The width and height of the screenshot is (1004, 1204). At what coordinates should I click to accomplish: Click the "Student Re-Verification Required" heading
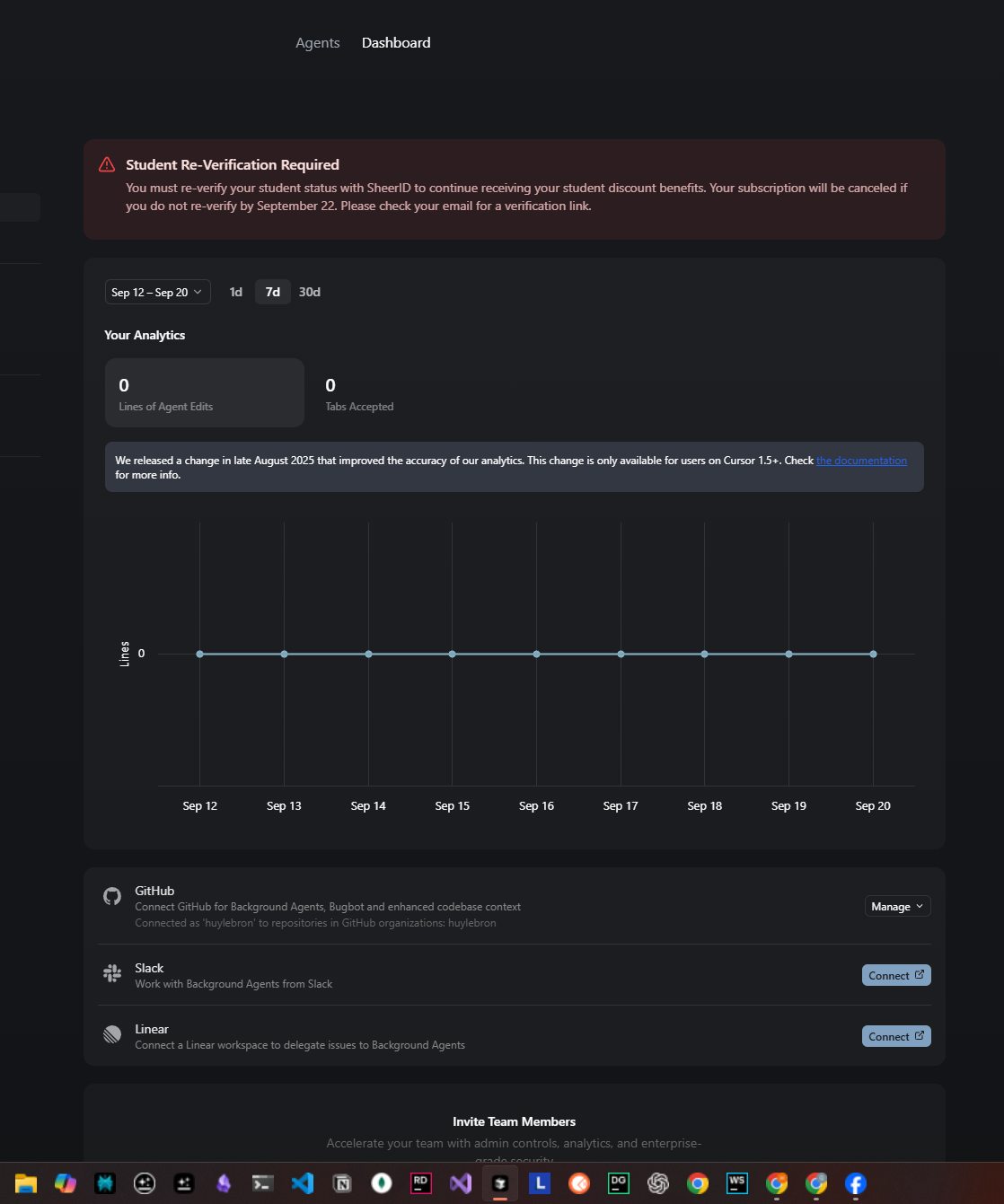tap(233, 164)
